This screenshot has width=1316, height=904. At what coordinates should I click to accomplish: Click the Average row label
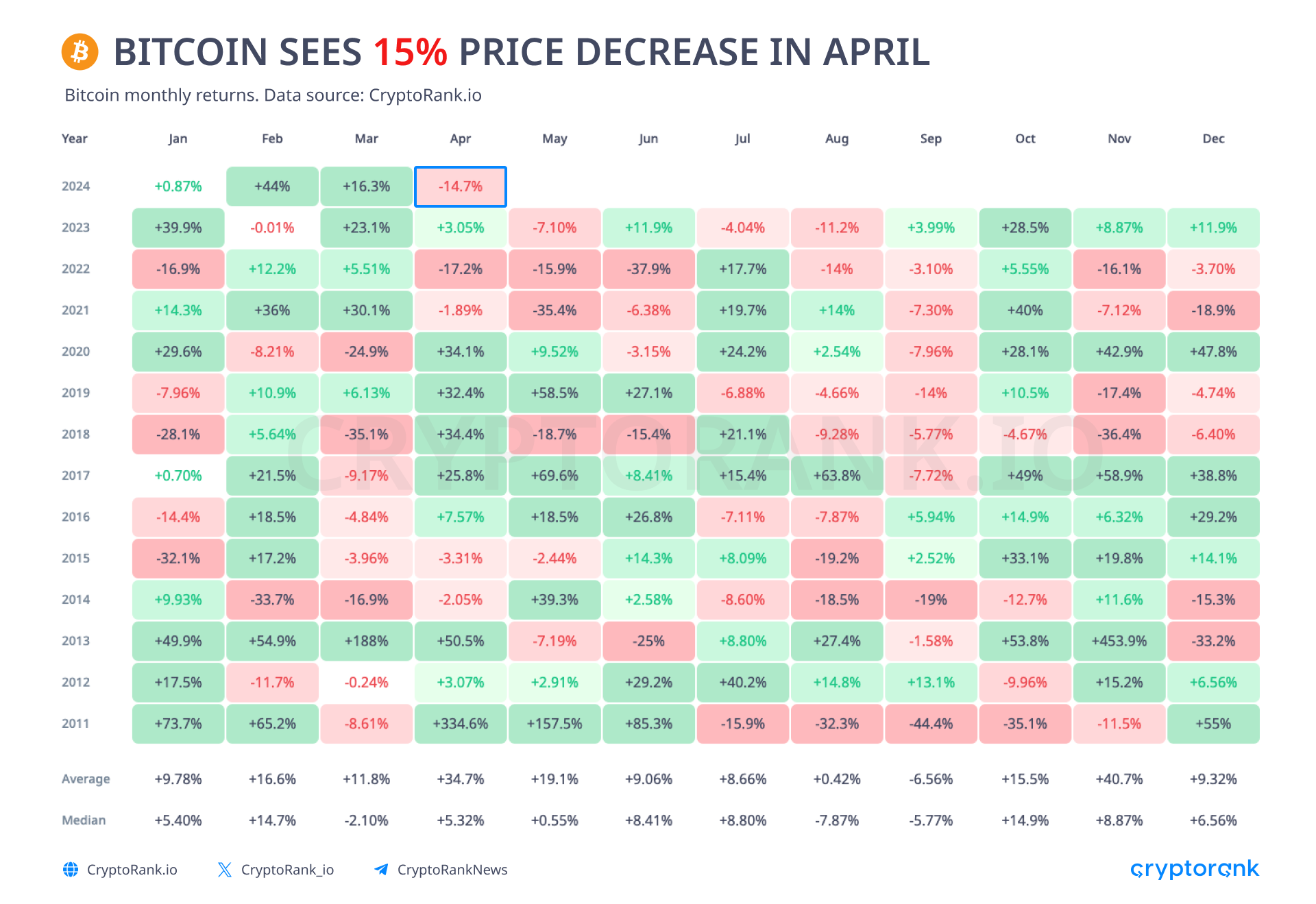pos(86,779)
